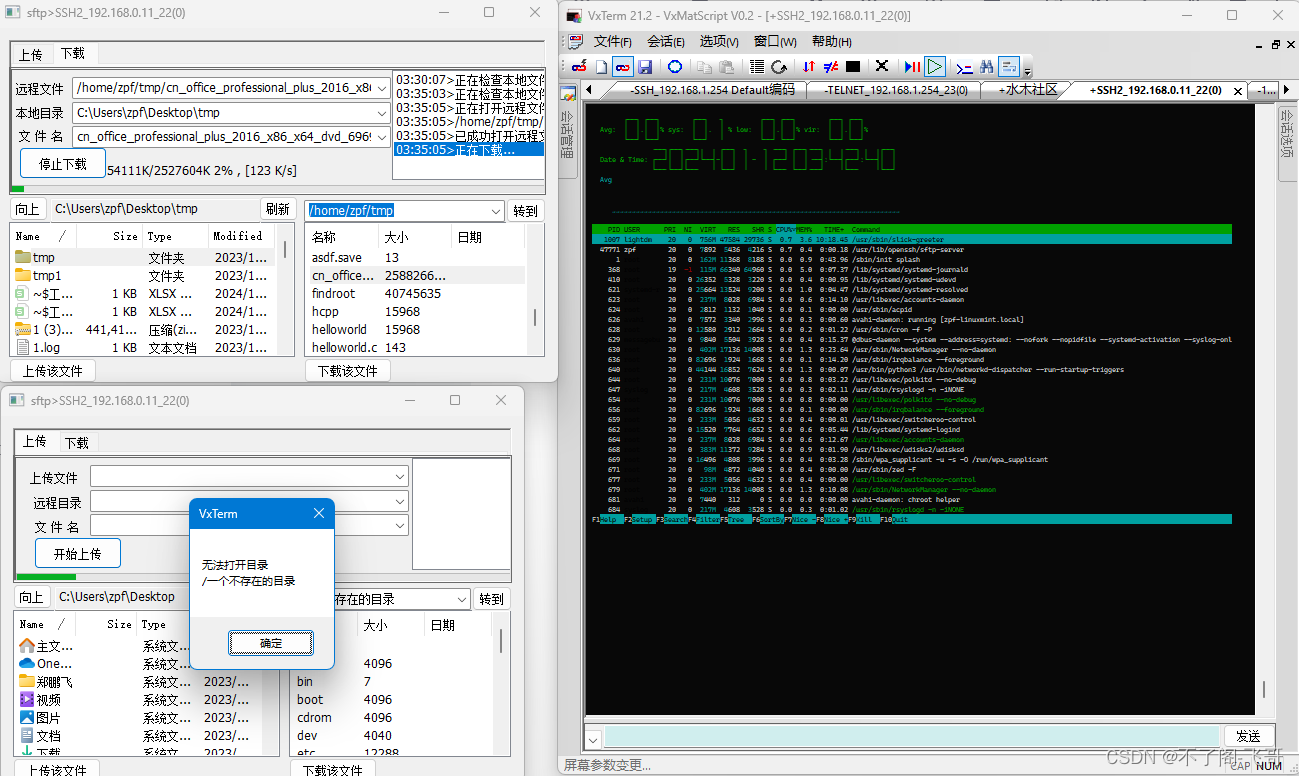Select the 视频 folder icon in desktop list

[x=27, y=700]
